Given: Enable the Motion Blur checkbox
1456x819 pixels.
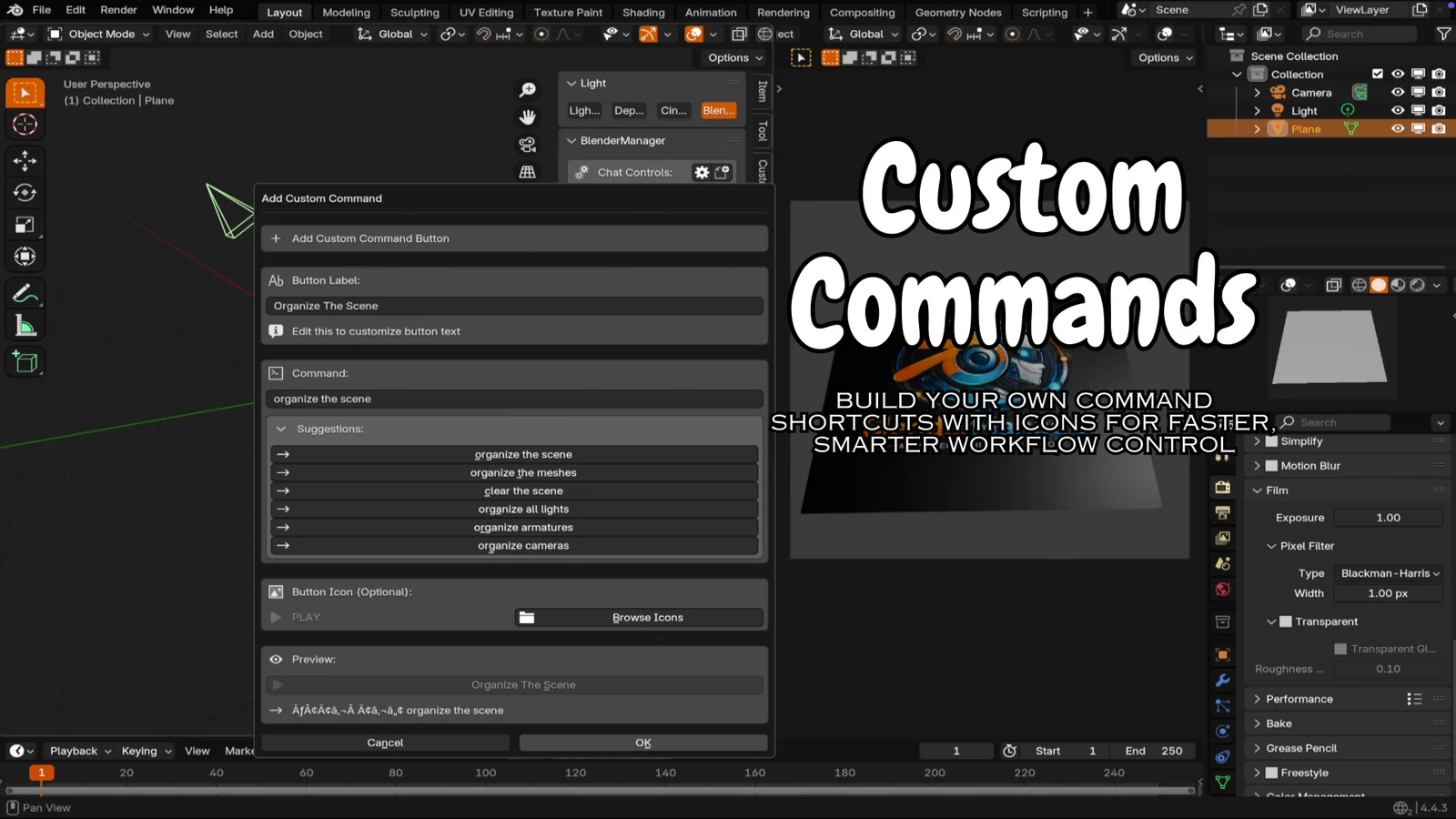Looking at the screenshot, I should (x=1271, y=466).
